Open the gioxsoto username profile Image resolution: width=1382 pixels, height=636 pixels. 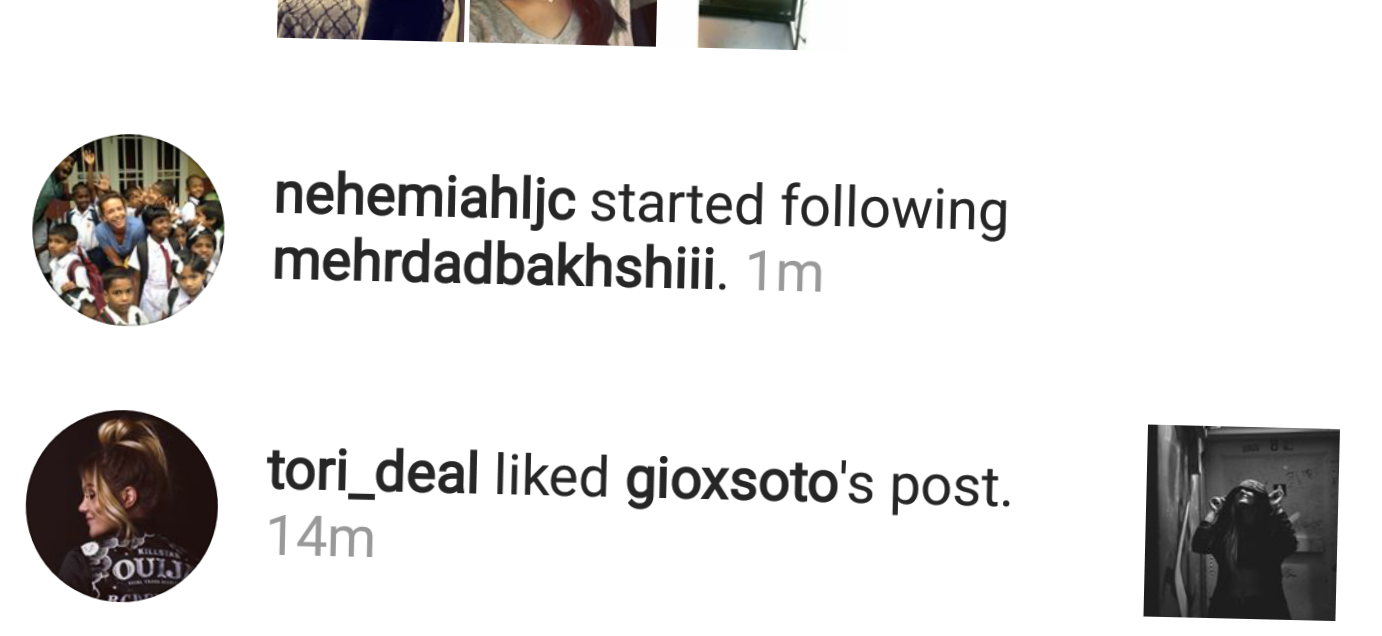coord(730,483)
